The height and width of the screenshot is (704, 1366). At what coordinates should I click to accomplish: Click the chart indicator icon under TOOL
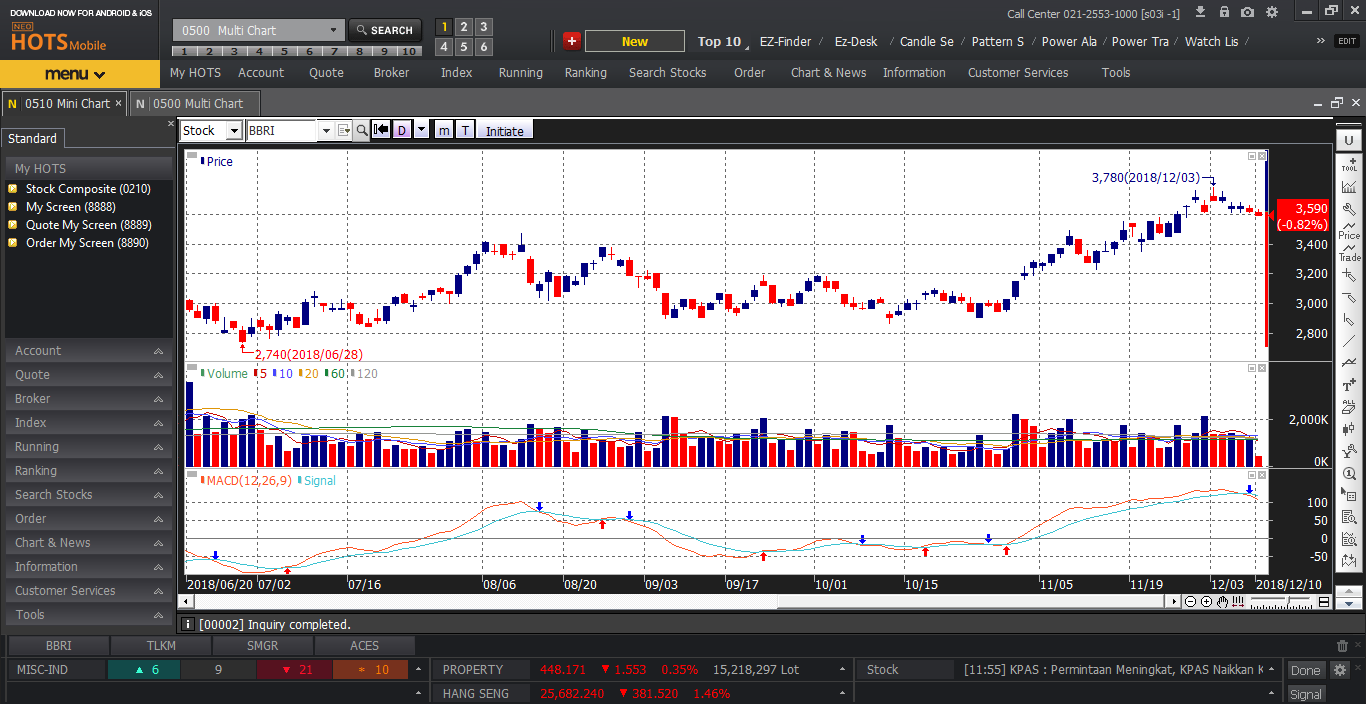1350,186
